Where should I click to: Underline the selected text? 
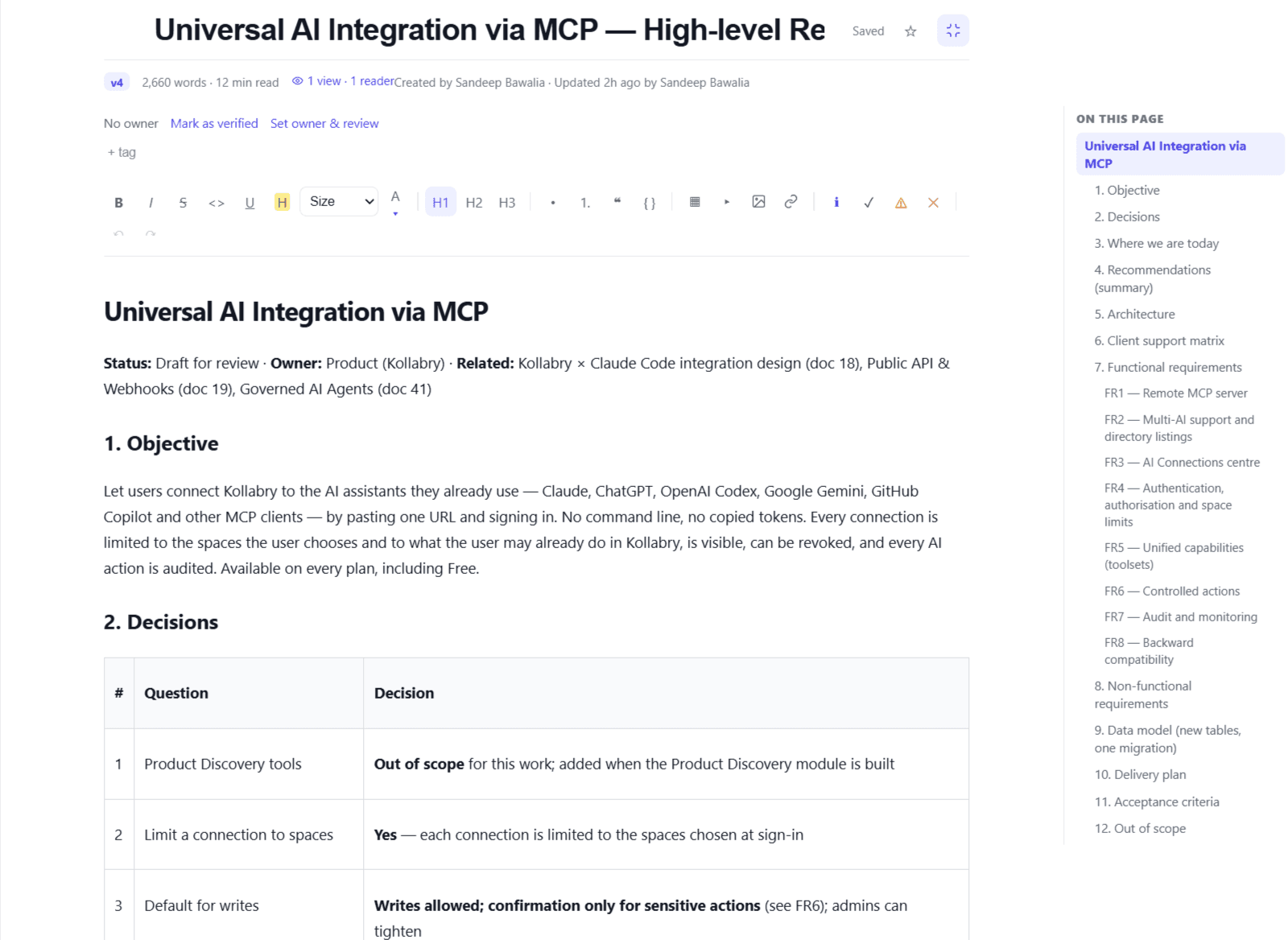(250, 203)
